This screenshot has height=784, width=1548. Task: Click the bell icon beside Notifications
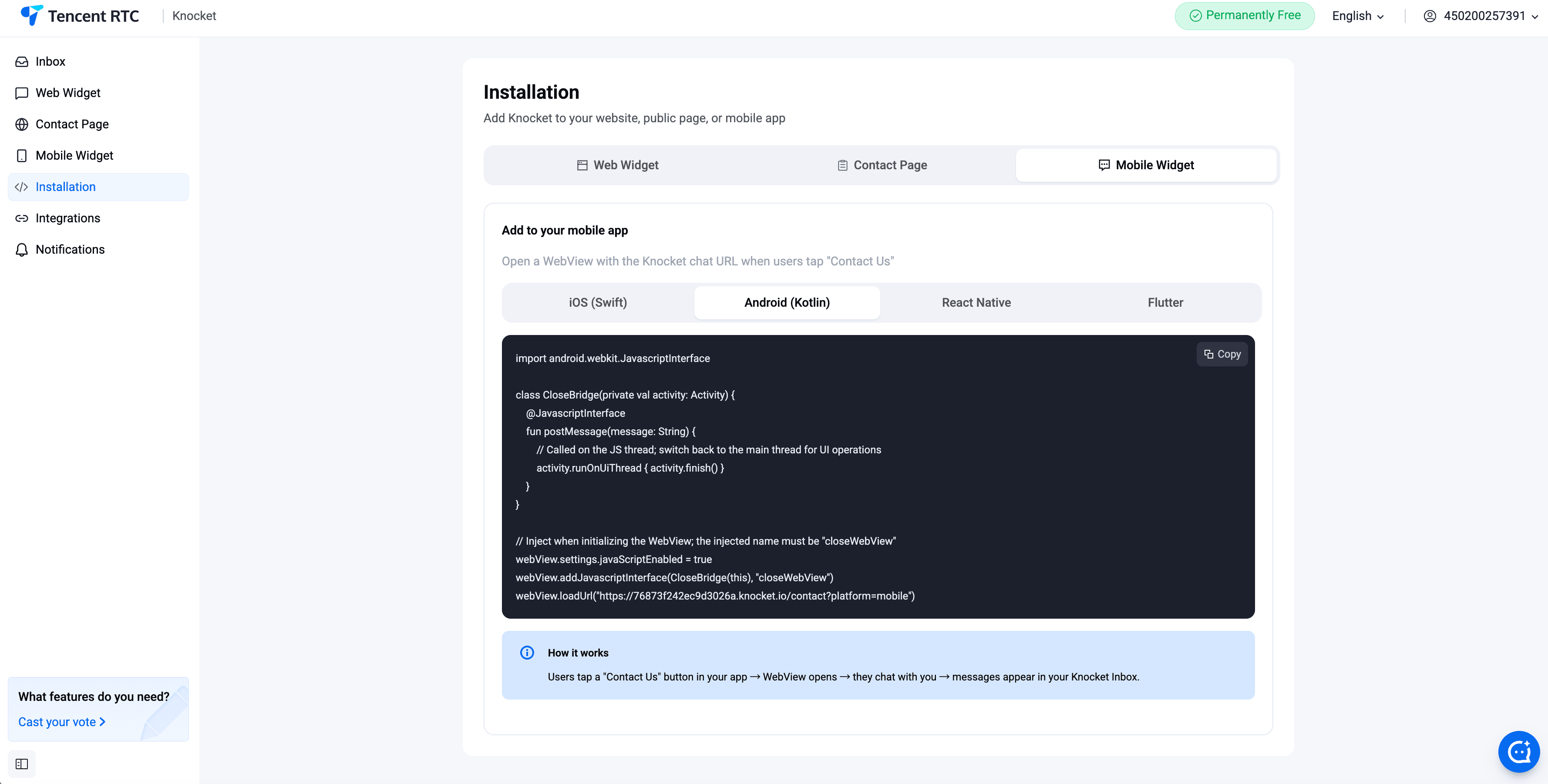(22, 249)
